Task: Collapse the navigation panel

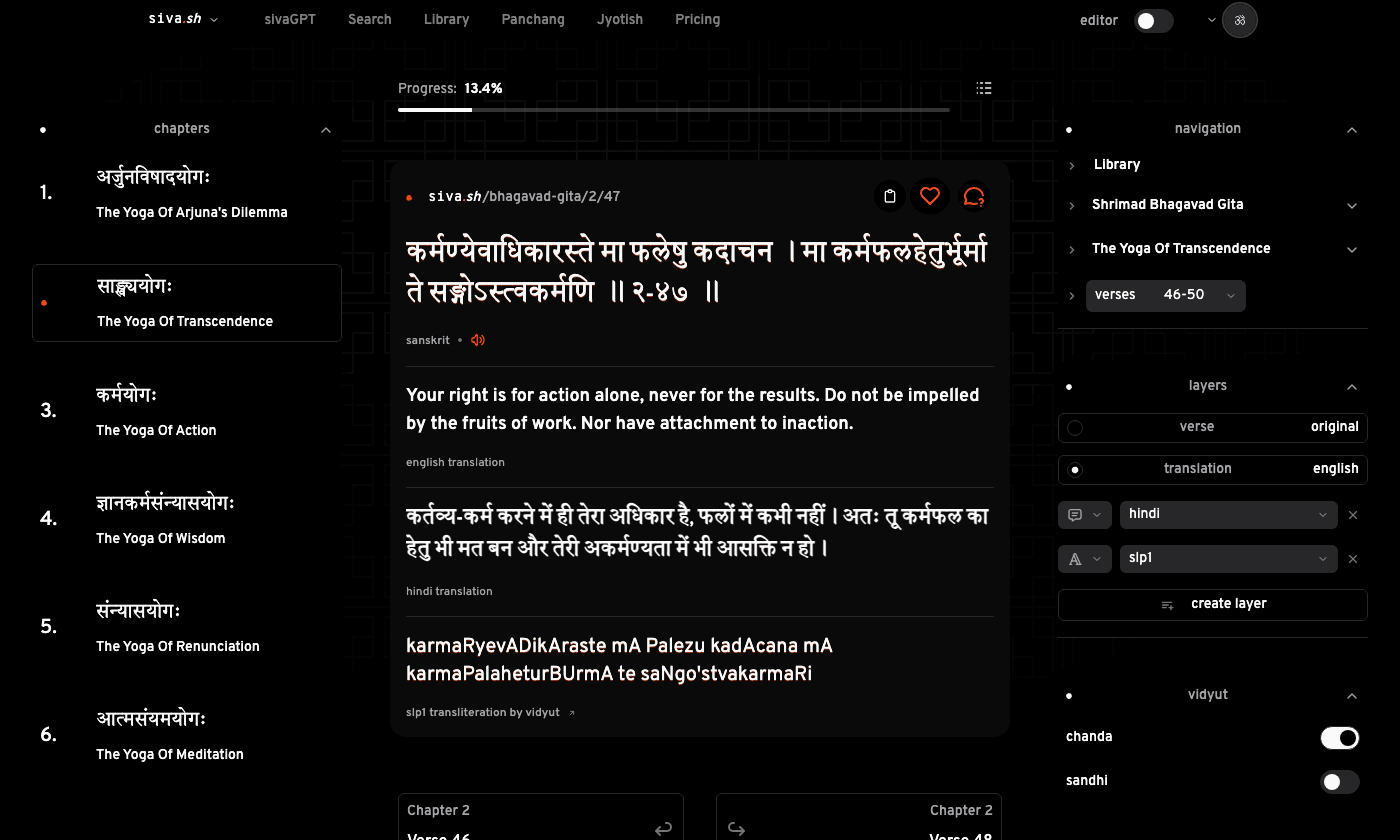Action: (1352, 130)
